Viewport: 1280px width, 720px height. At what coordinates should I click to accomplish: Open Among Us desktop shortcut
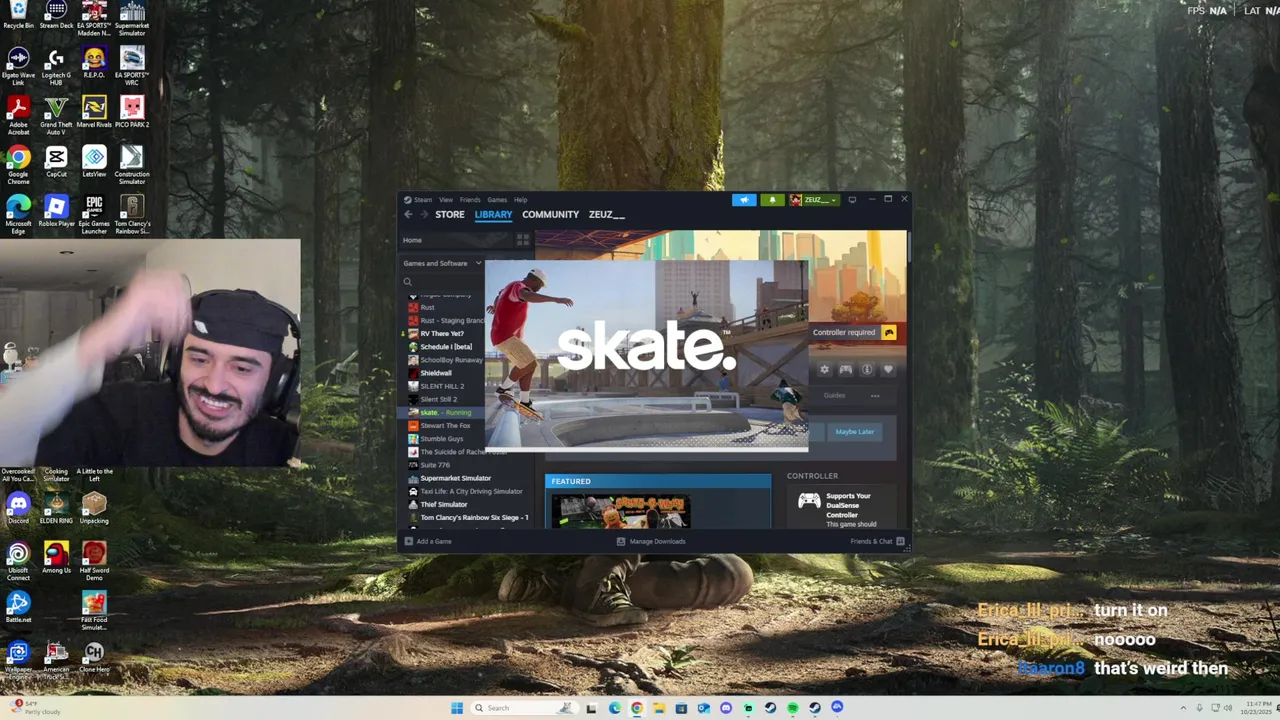(x=56, y=558)
